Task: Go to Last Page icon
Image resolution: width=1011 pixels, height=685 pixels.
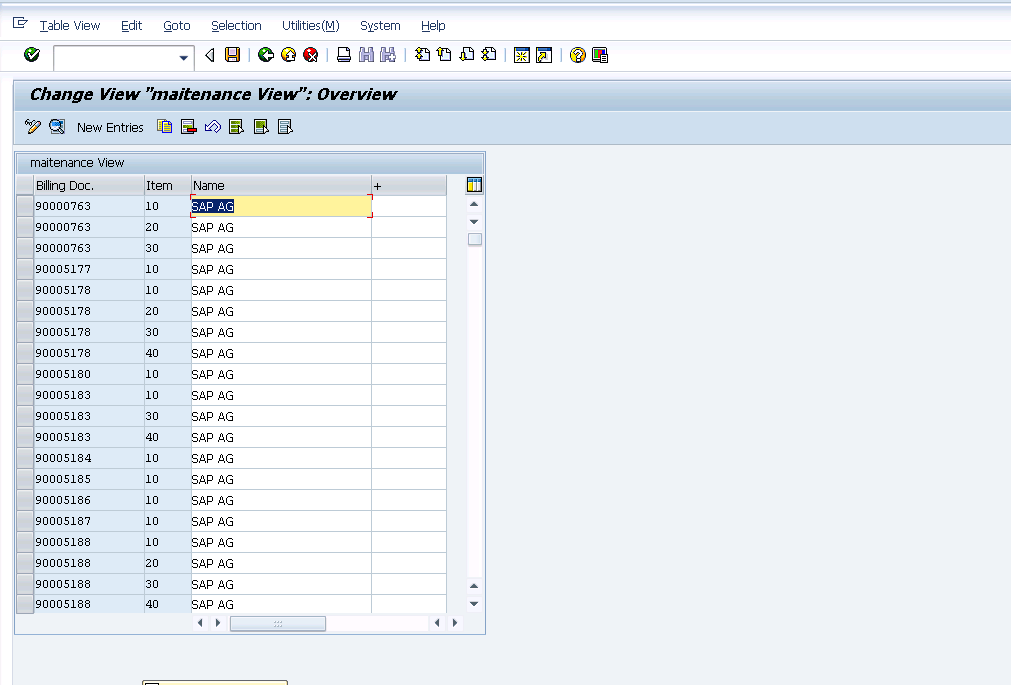Action: [489, 55]
